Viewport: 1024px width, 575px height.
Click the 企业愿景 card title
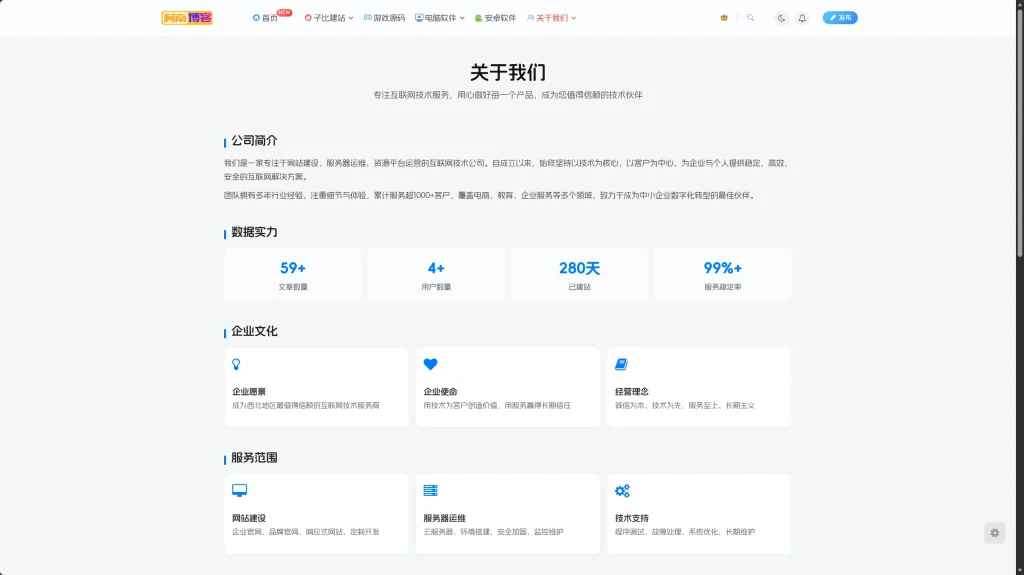[249, 391]
